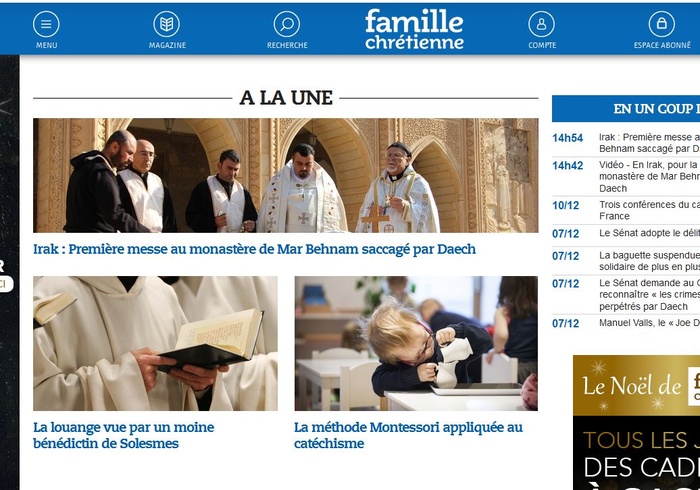Open the 14h54 Irak news brief
Image resolution: width=700 pixels, height=490 pixels.
[626, 143]
